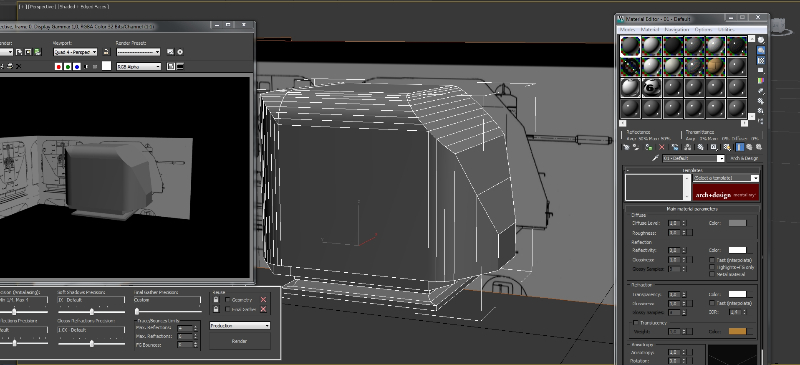Image resolution: width=800 pixels, height=365 pixels.
Task: Click the Translucency orange color swatch
Action: click(737, 331)
